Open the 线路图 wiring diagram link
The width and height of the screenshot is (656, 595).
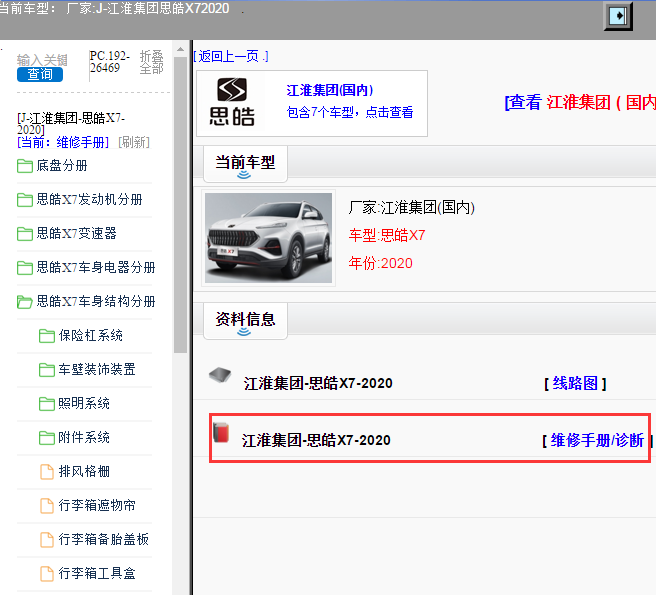pyautogui.click(x=575, y=383)
